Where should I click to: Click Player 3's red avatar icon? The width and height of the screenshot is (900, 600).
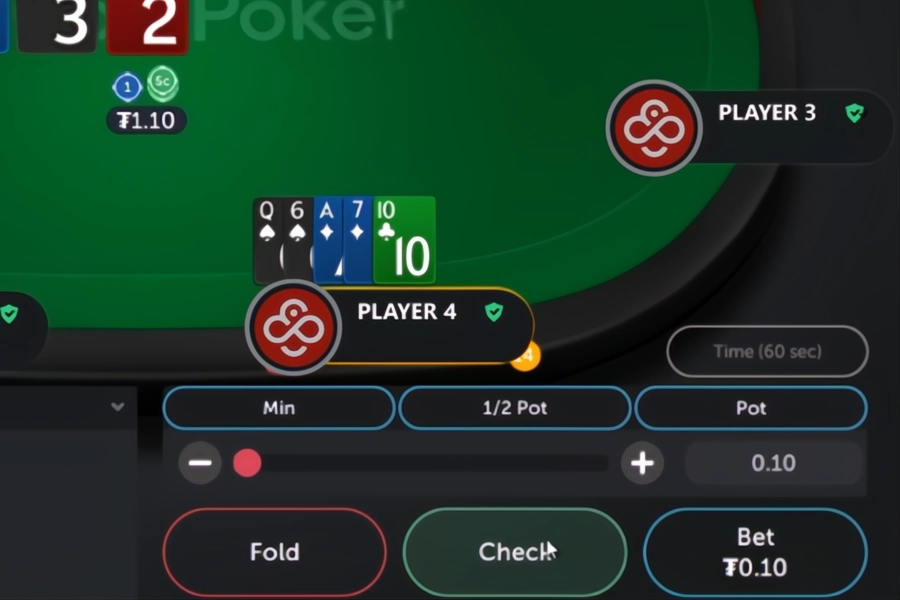point(654,127)
